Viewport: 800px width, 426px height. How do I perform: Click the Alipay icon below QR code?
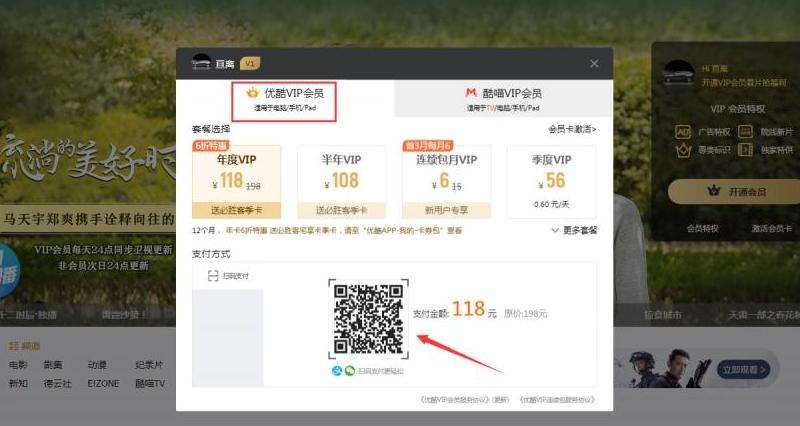[x=337, y=370]
